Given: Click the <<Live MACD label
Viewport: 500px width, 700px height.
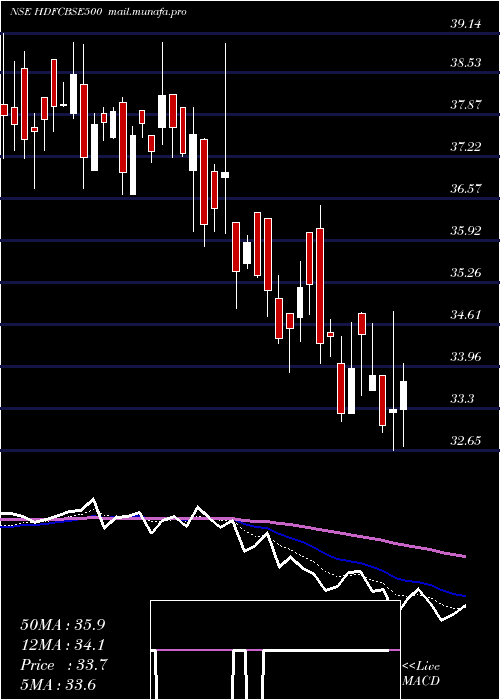Looking at the screenshot, I should click(421, 673).
